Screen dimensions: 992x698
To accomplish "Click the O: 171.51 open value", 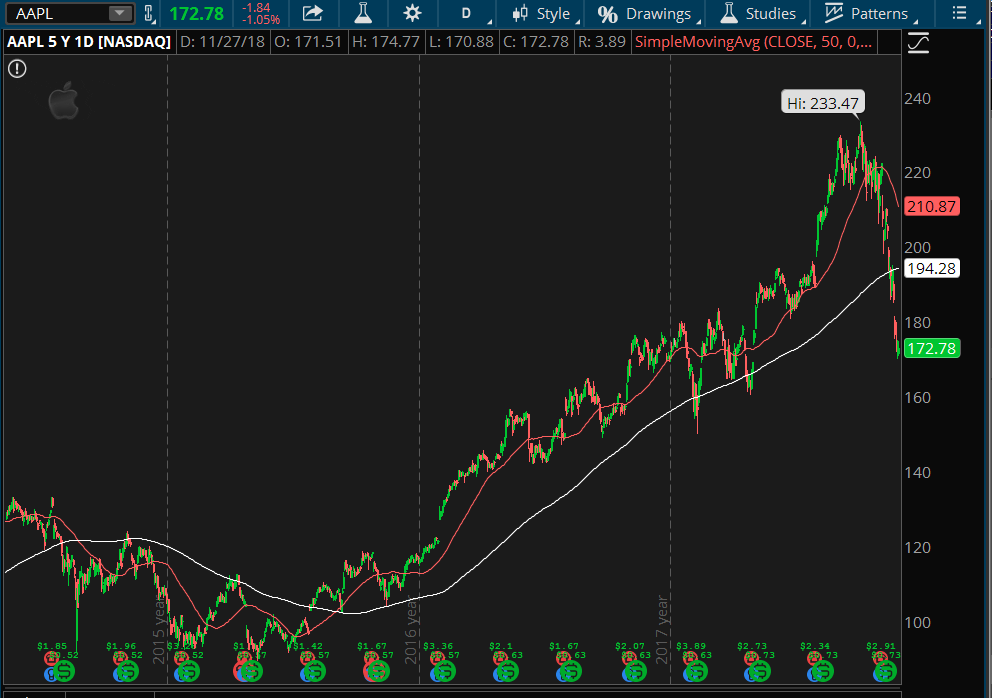I will (x=308, y=42).
